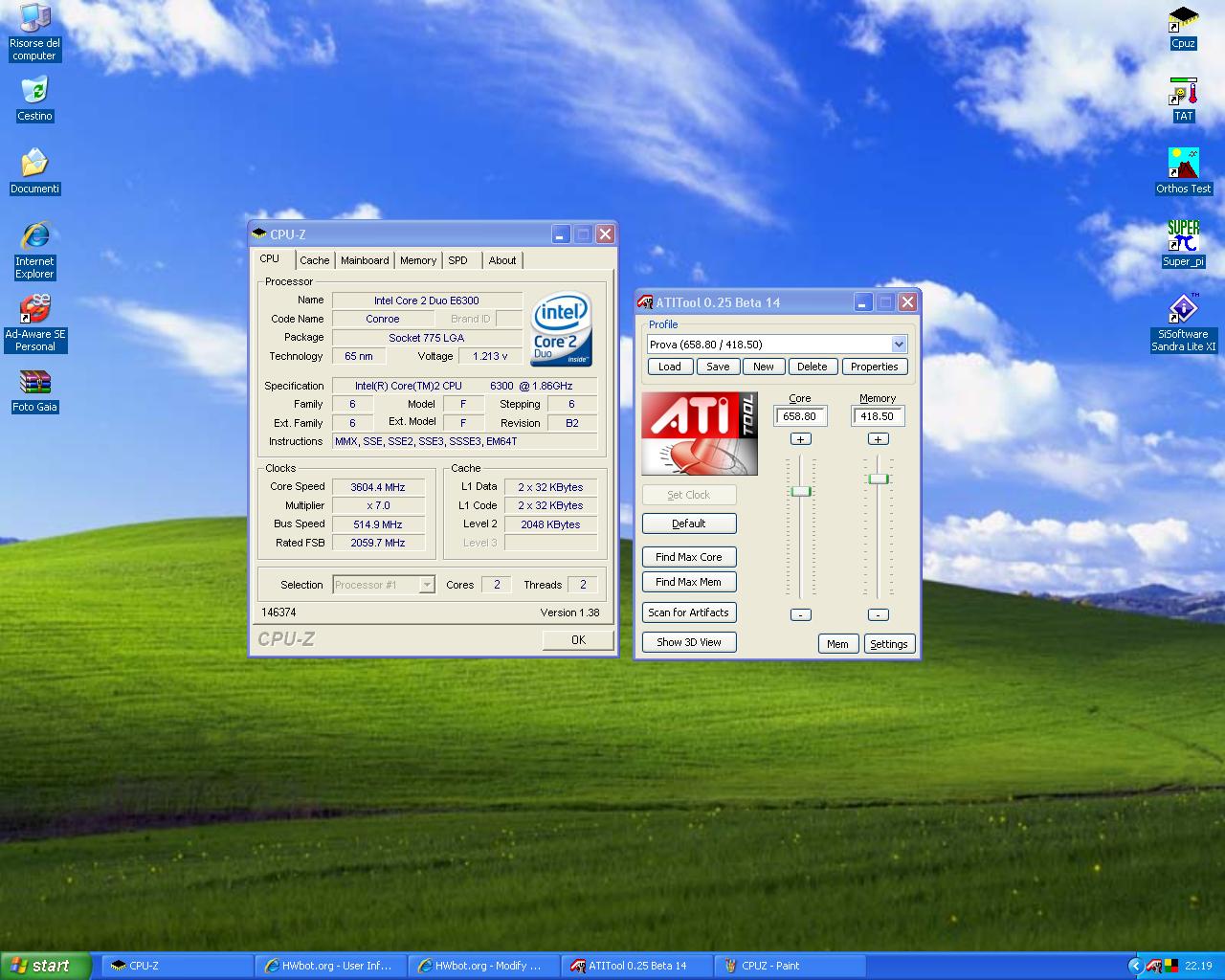
Task: Select the Foto Gaia archive icon
Action: (x=34, y=390)
